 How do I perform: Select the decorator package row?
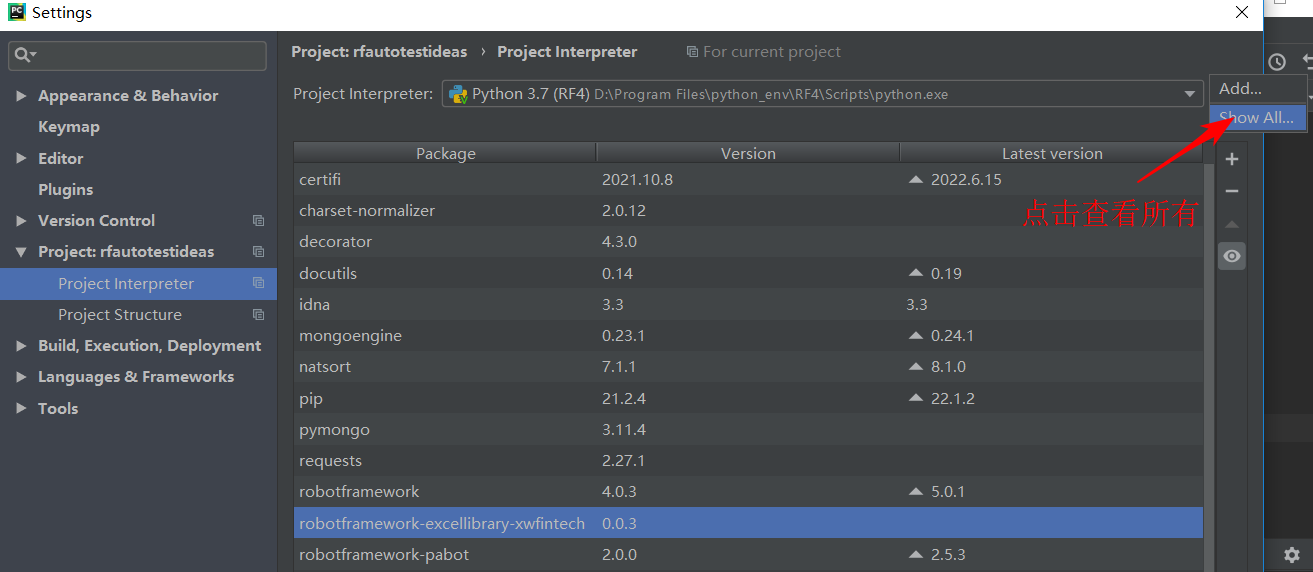[748, 242]
